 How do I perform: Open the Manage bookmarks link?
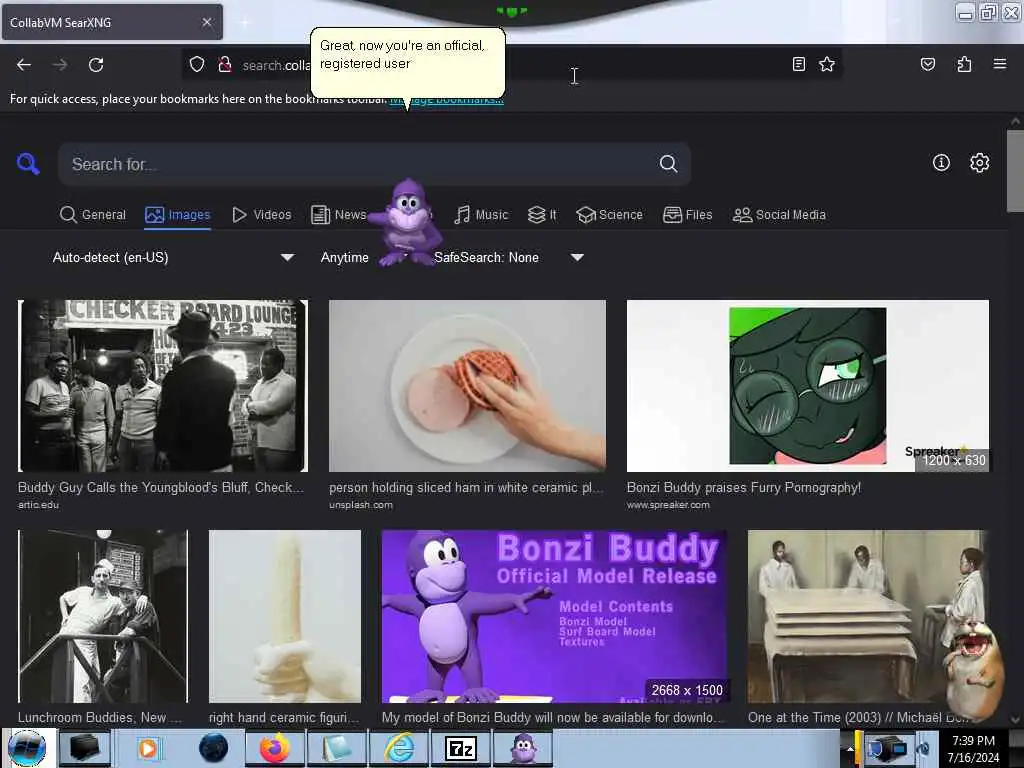coord(447,99)
